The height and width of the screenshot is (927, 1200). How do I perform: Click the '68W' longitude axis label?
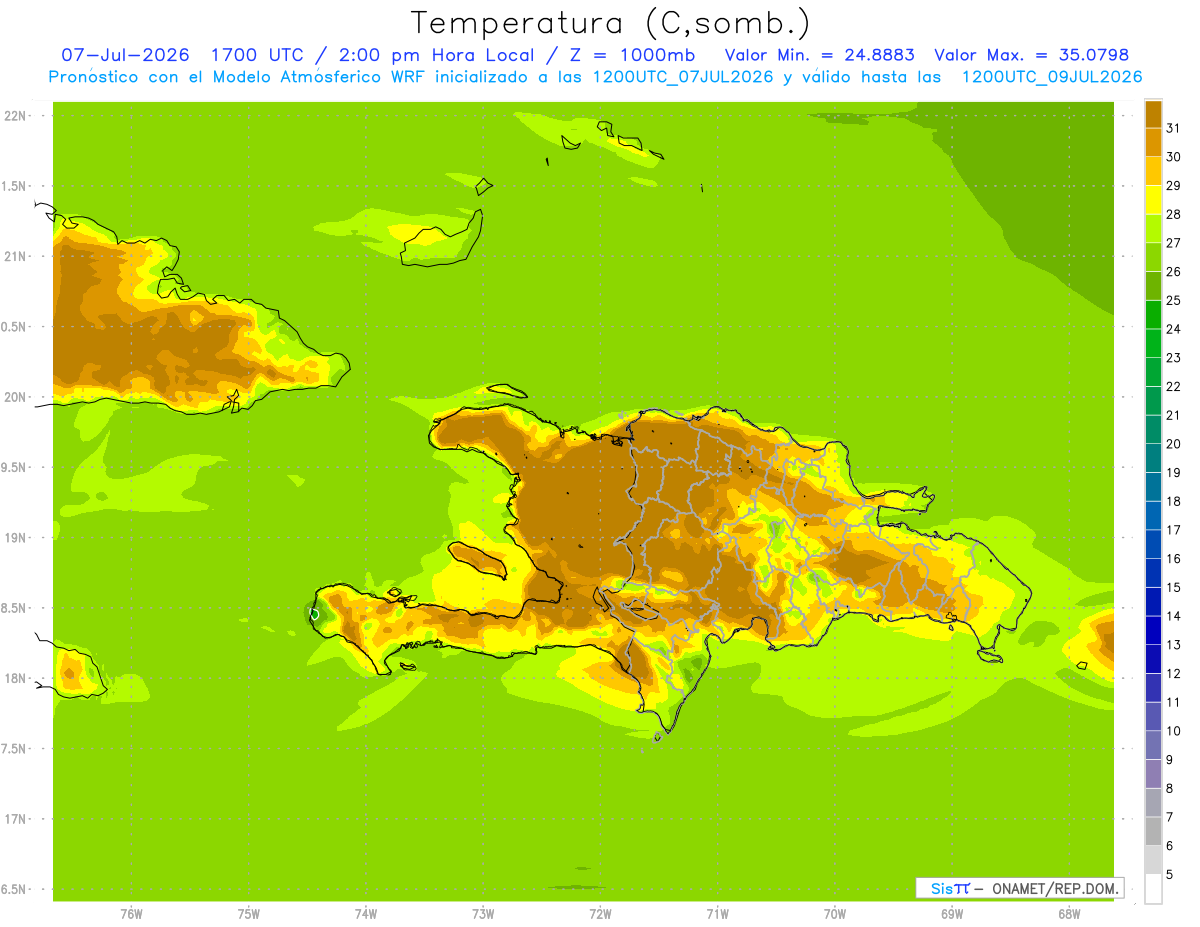point(1069,914)
